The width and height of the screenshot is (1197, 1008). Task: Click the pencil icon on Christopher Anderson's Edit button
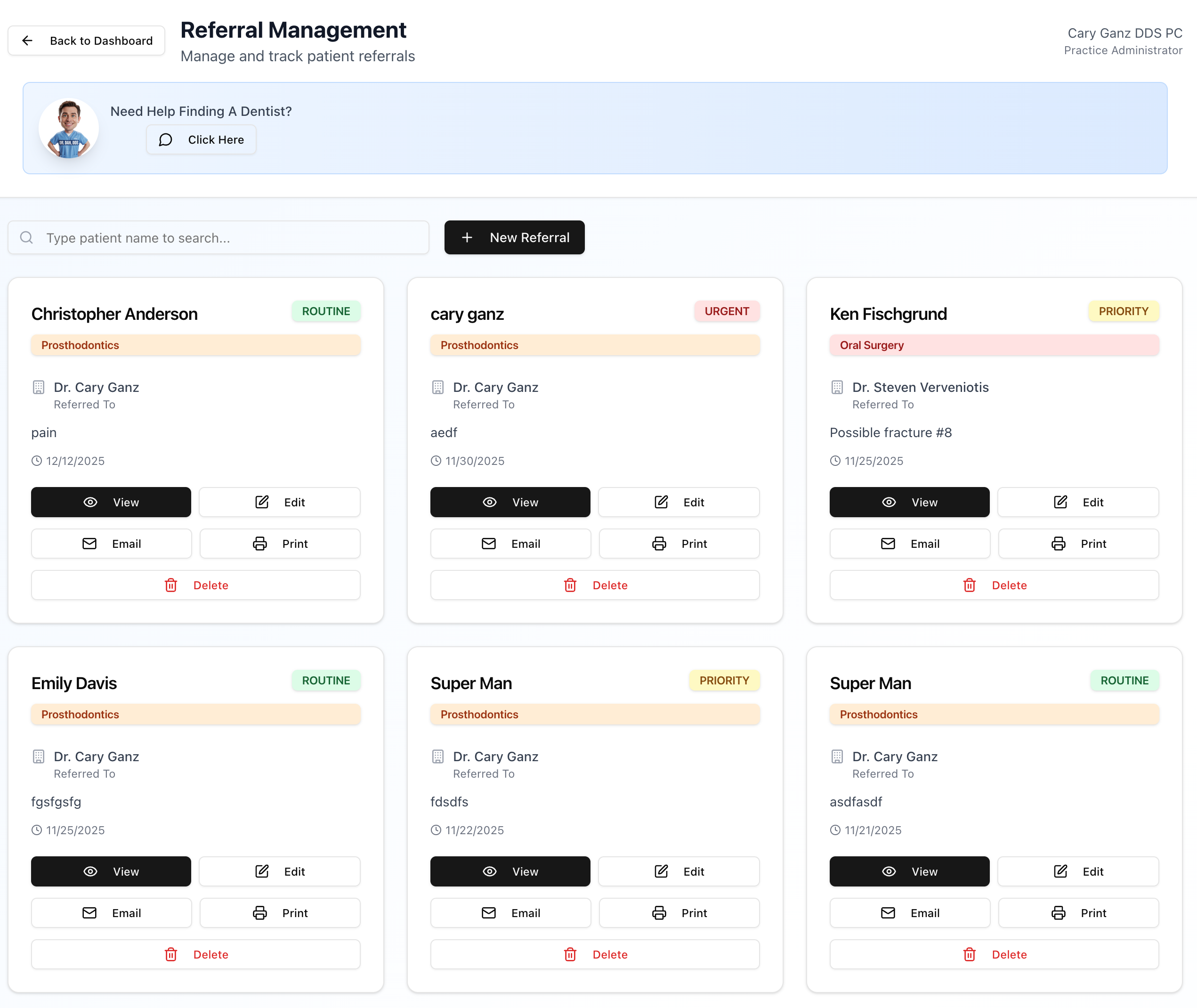tap(262, 502)
